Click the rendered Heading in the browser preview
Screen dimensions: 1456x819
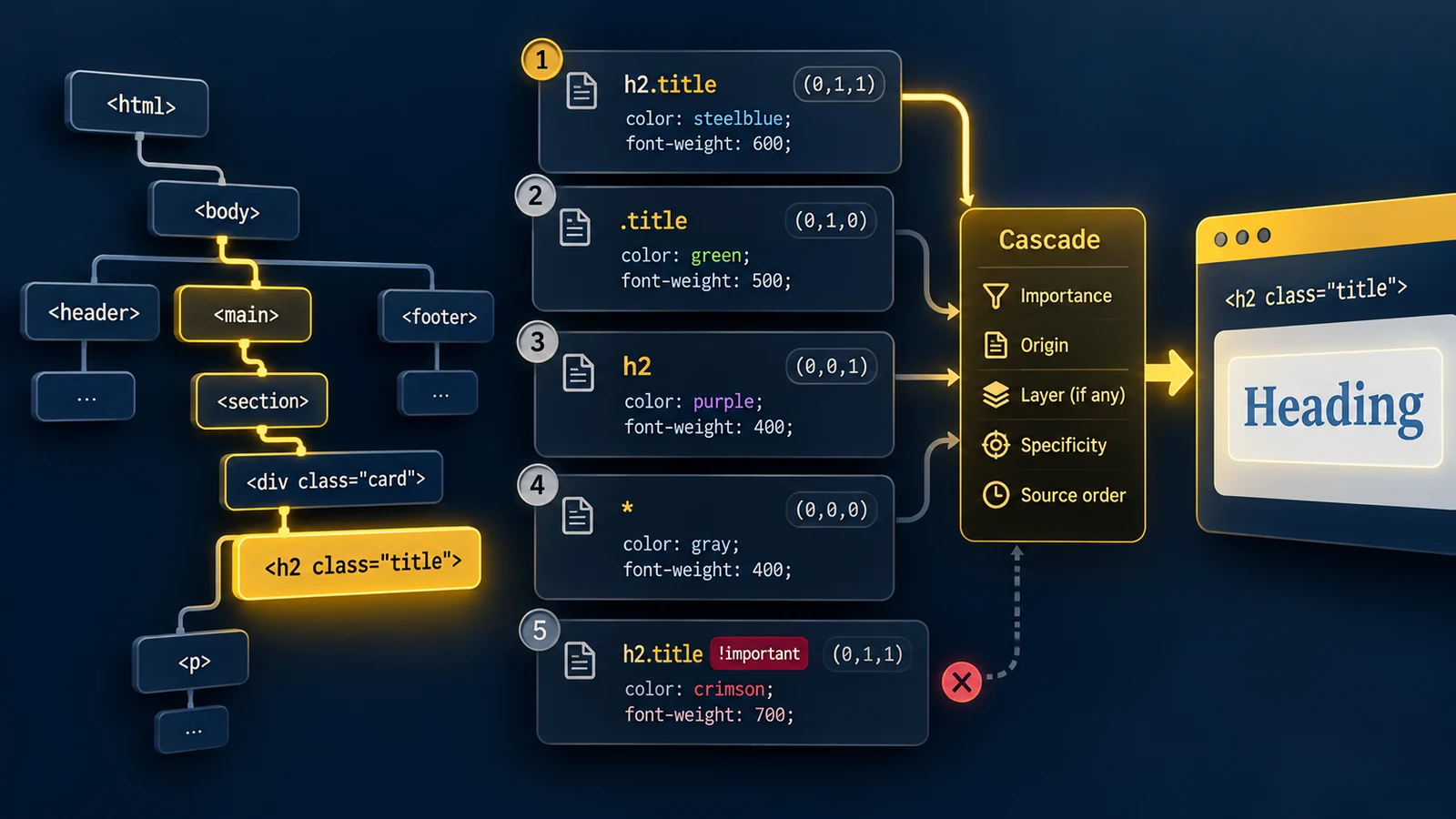tap(1333, 407)
